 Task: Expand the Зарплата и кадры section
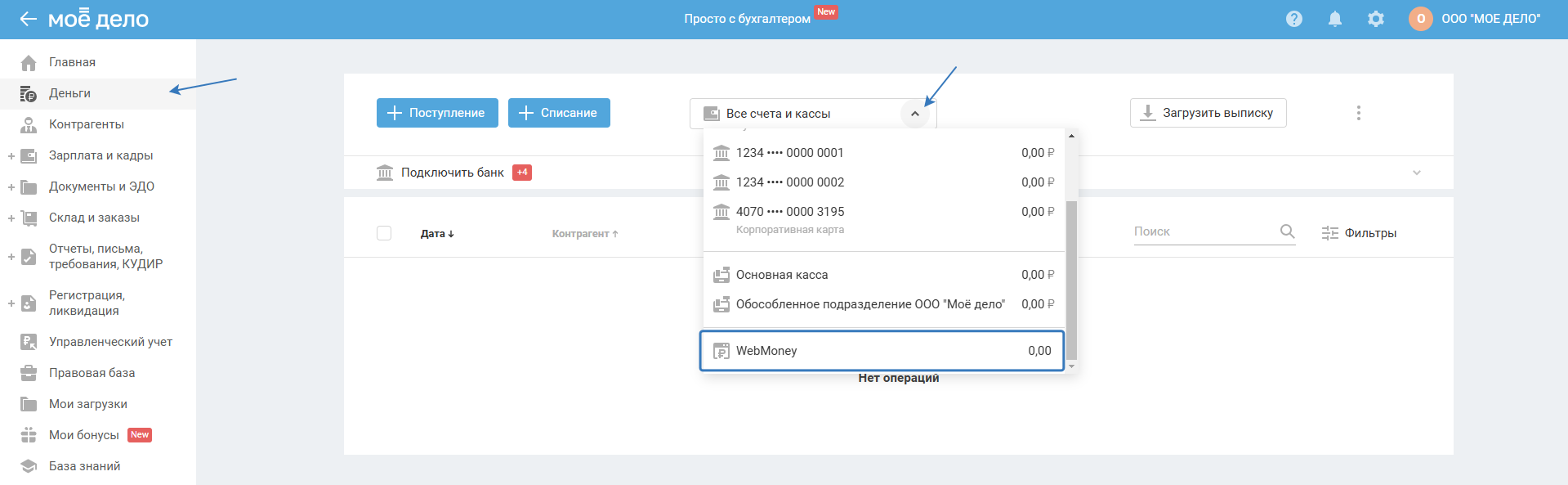tap(11, 156)
